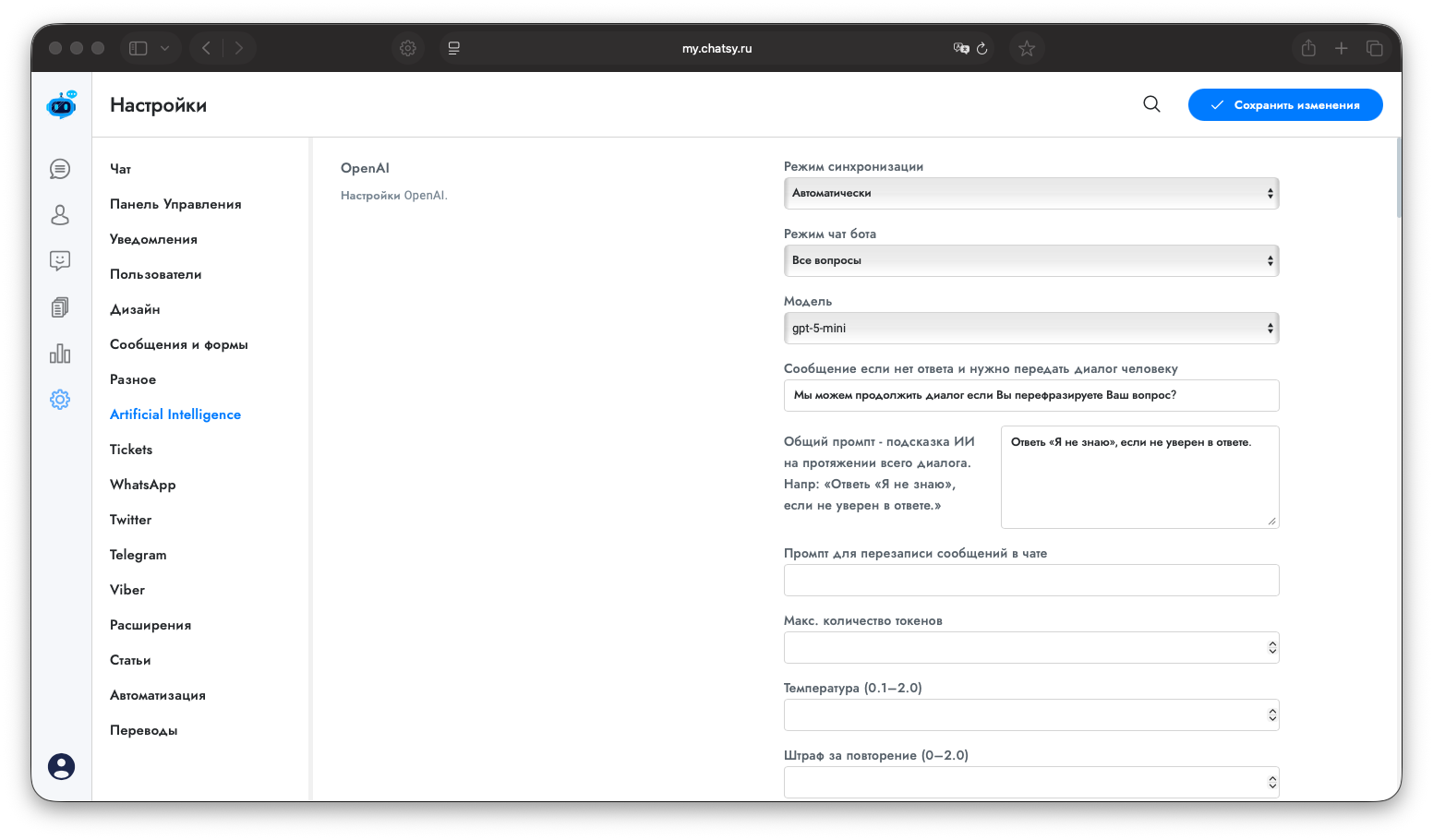The image size is (1433, 840).
Task: Open the Дизайн settings section
Action: click(135, 309)
